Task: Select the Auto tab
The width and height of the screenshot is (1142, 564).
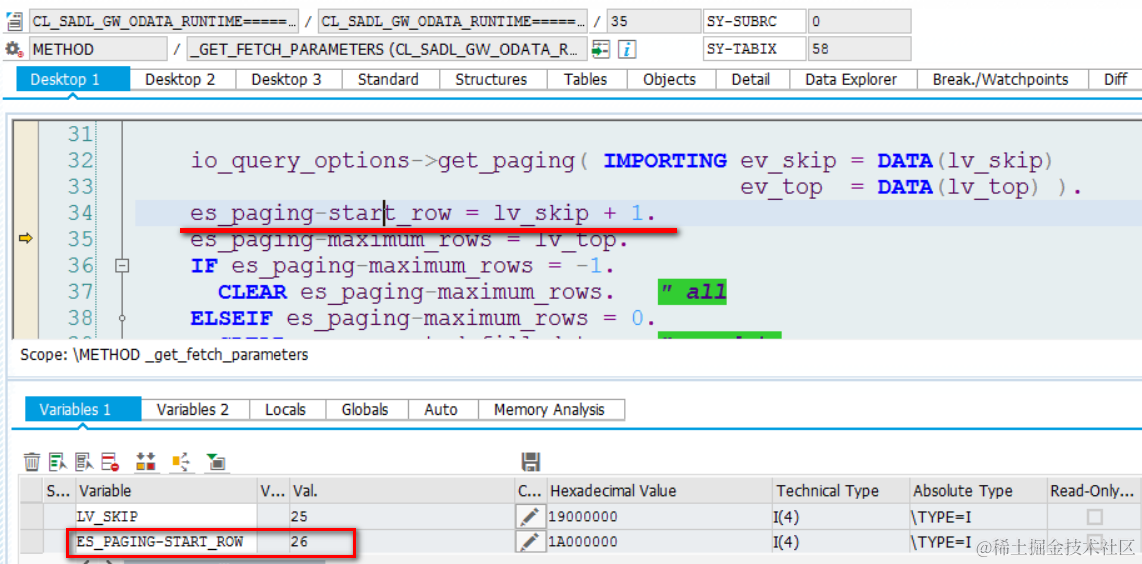Action: (x=441, y=410)
